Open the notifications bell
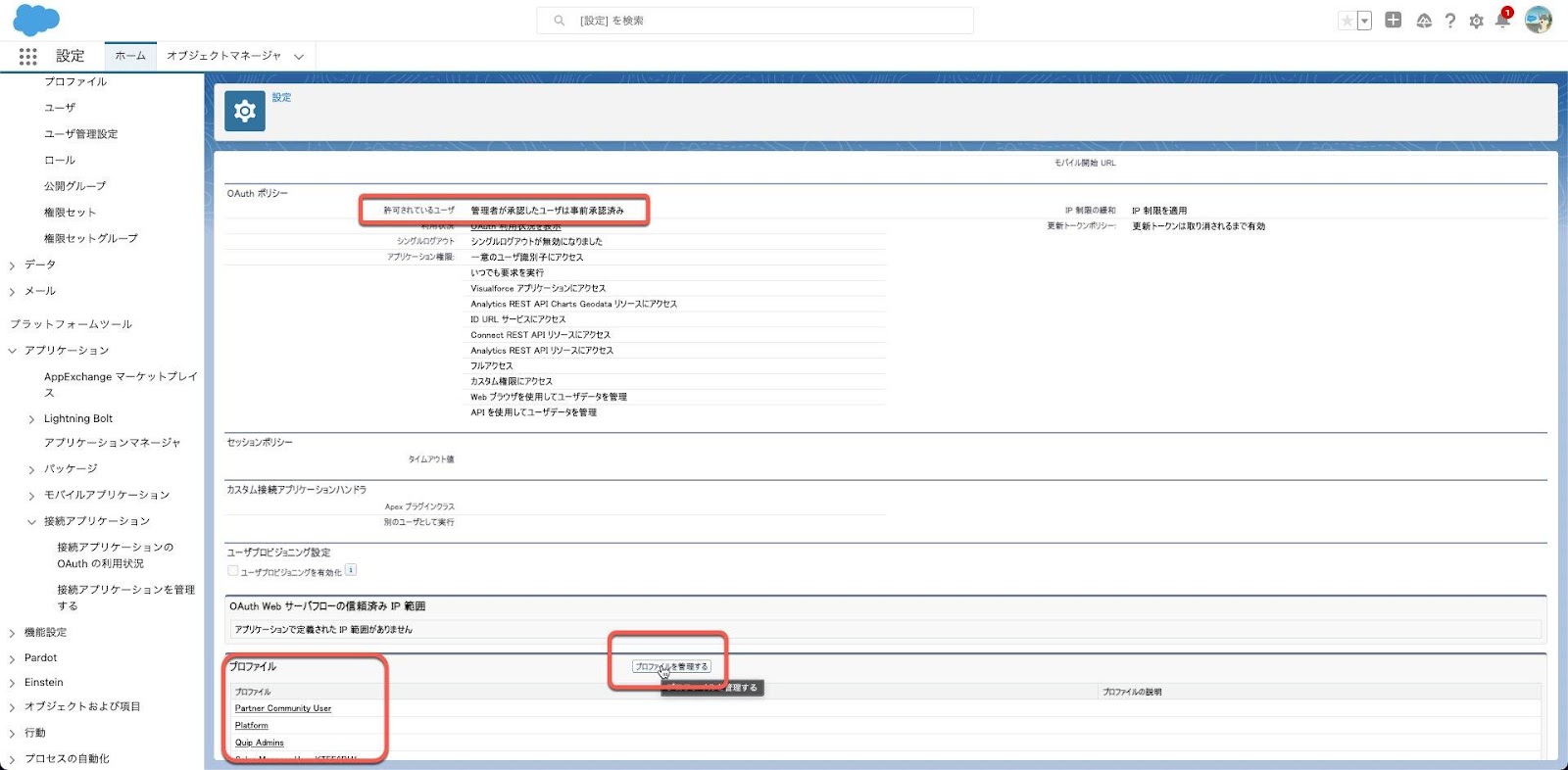This screenshot has height=770, width=1568. [x=1502, y=20]
